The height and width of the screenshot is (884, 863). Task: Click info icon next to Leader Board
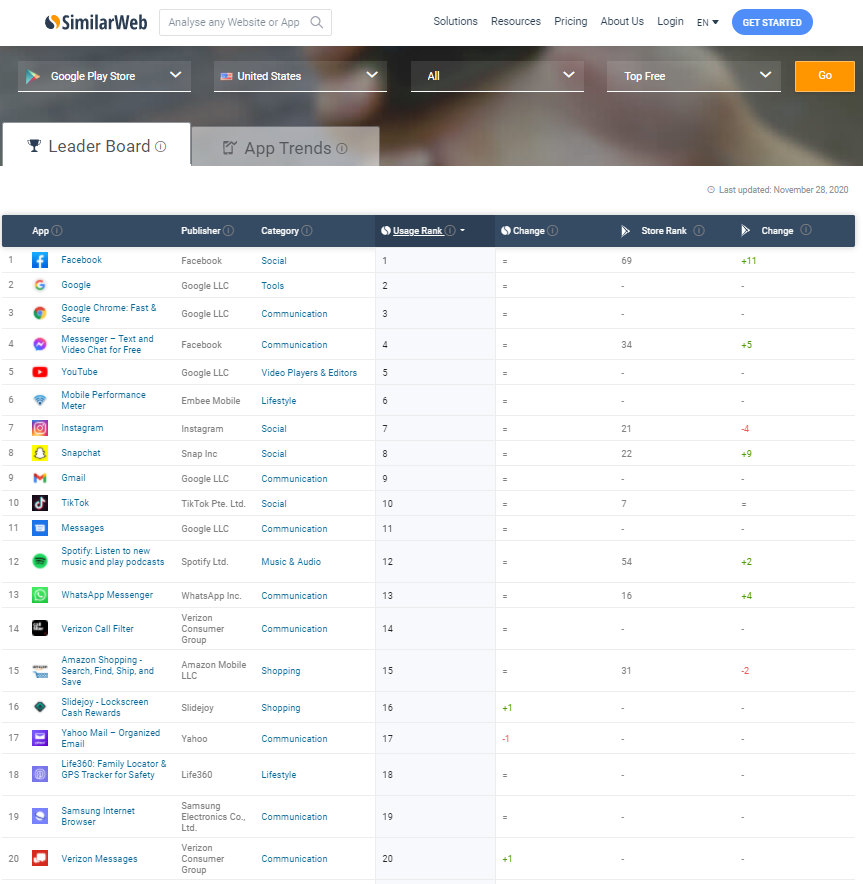[161, 147]
